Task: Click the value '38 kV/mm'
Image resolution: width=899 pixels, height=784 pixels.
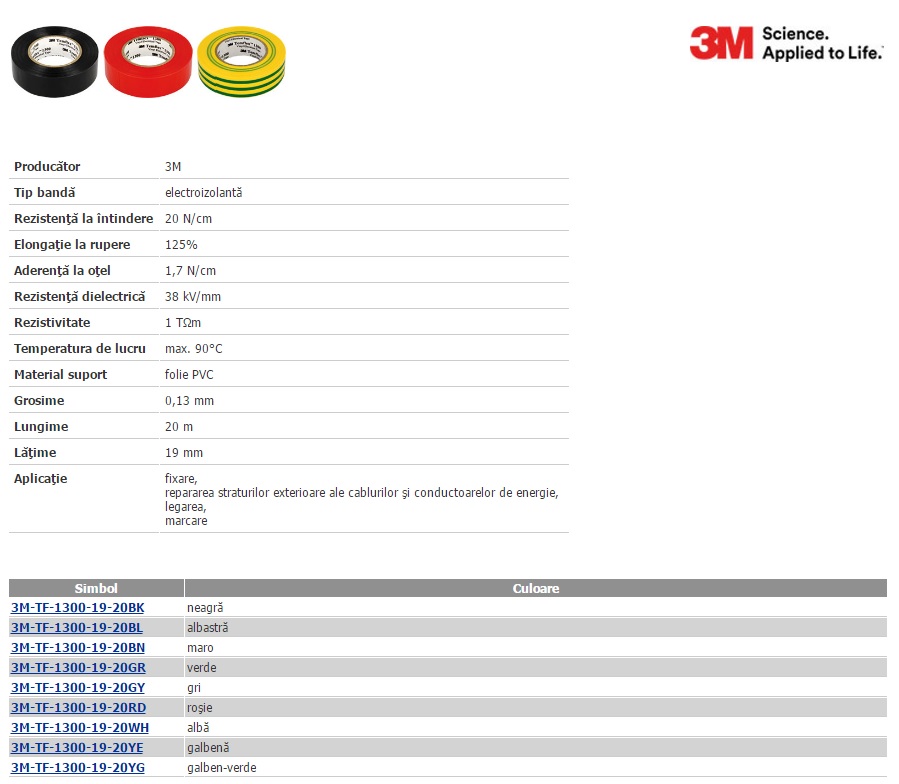Action: coord(193,297)
